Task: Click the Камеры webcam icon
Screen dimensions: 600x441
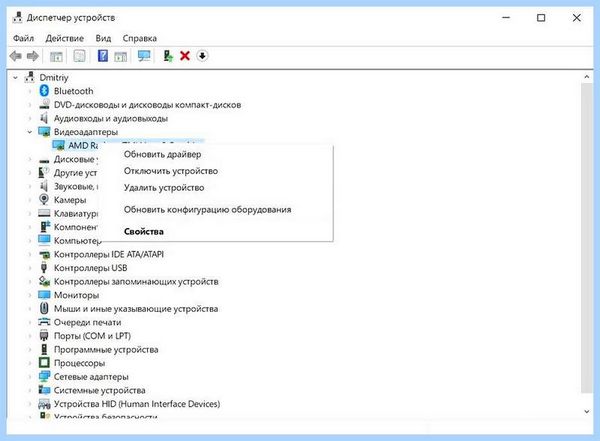Action: coord(44,199)
